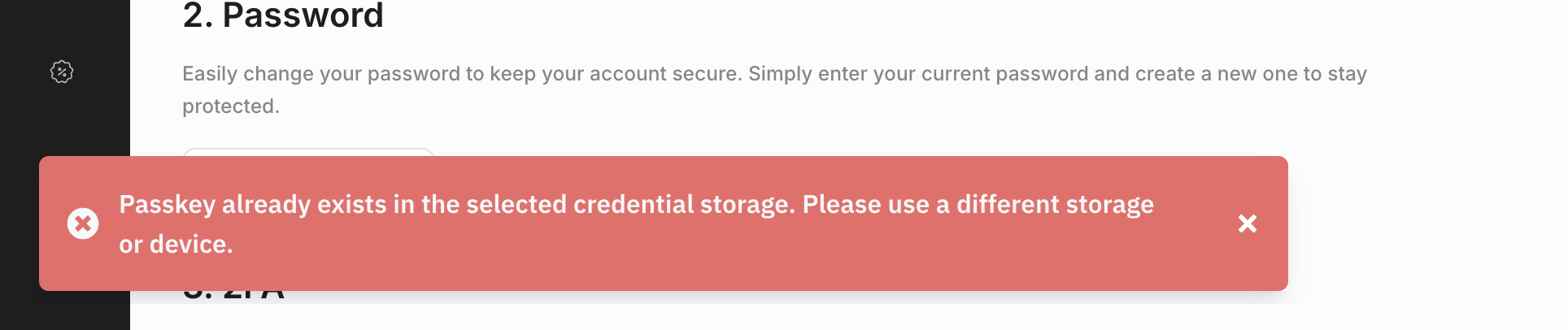The width and height of the screenshot is (1568, 330).
Task: Click the partially hidden "3. 2FA" heading
Action: 234,295
